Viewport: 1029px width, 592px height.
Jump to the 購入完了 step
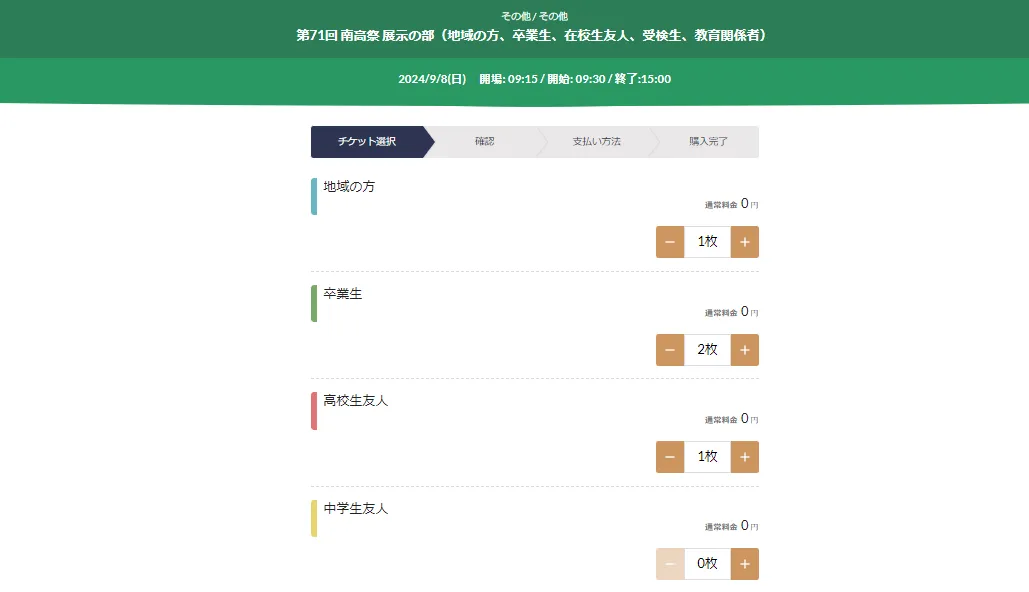point(708,142)
